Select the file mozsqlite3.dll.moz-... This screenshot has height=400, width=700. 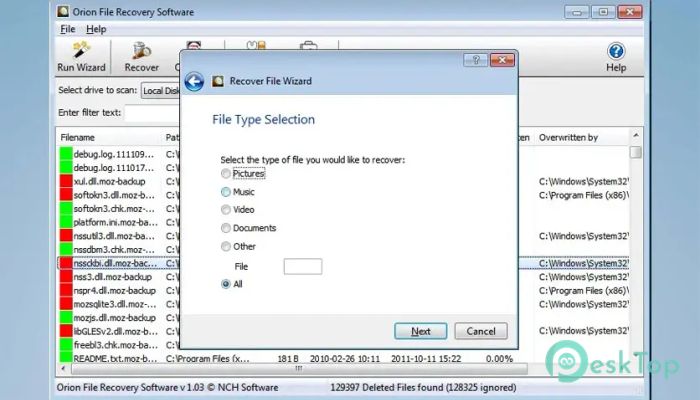[x=115, y=304]
